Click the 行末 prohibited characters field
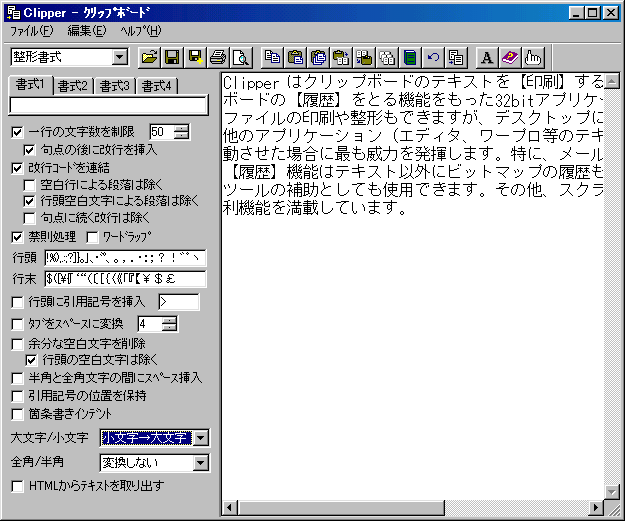The image size is (625, 521). coord(125,279)
